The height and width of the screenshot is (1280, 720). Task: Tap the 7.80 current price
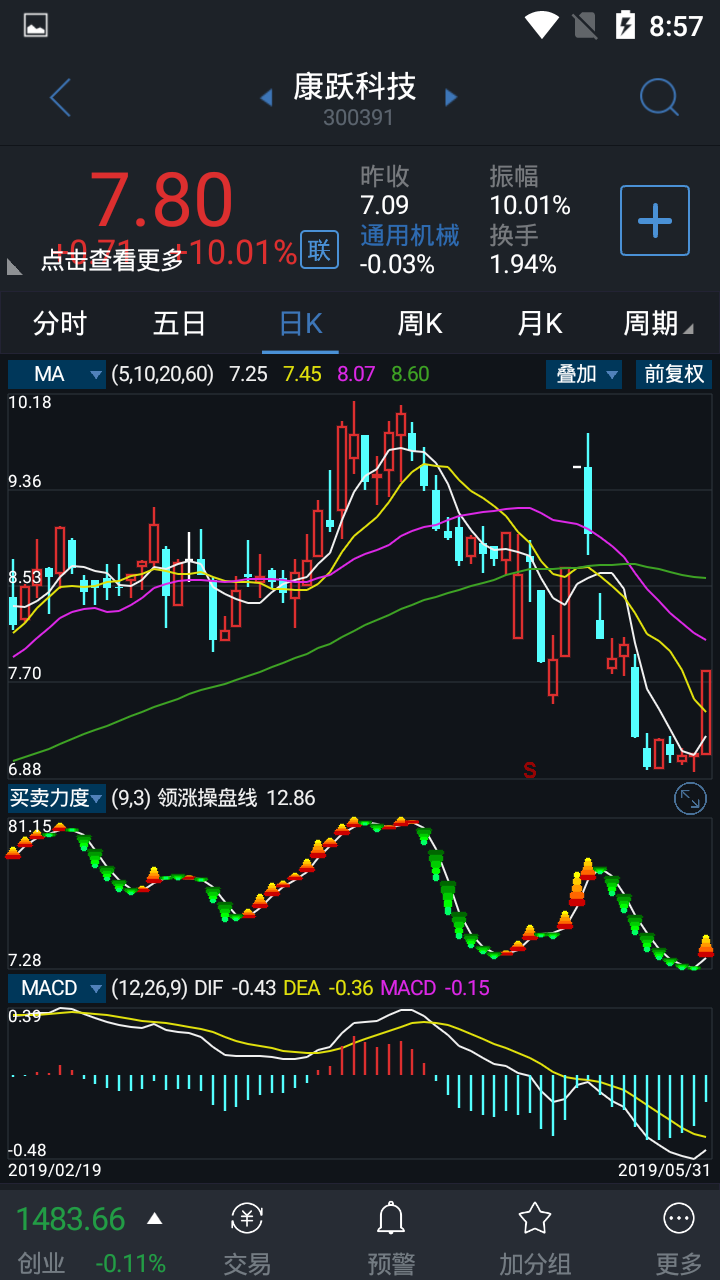click(162, 200)
